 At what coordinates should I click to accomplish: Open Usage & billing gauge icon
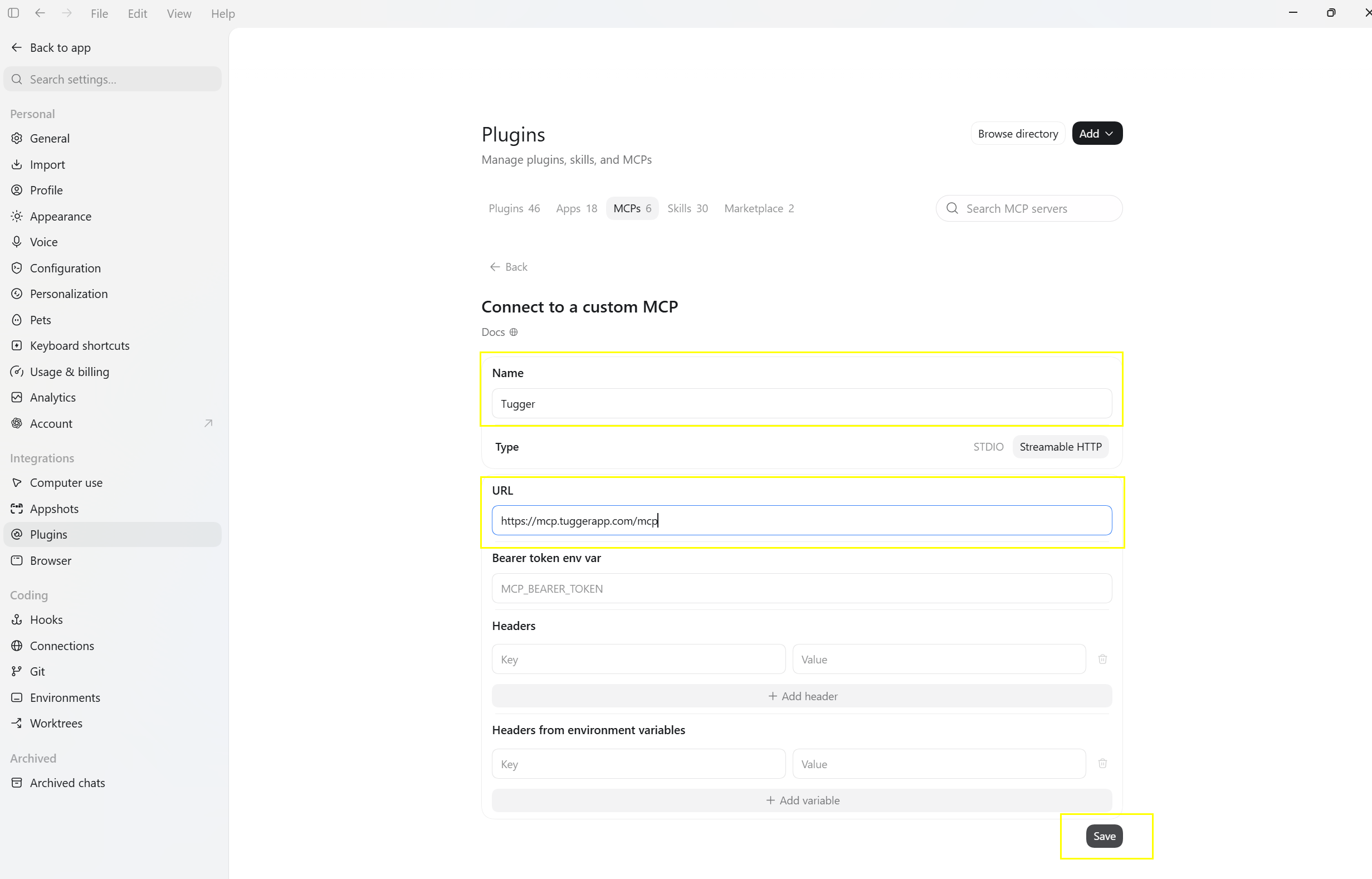tap(17, 372)
